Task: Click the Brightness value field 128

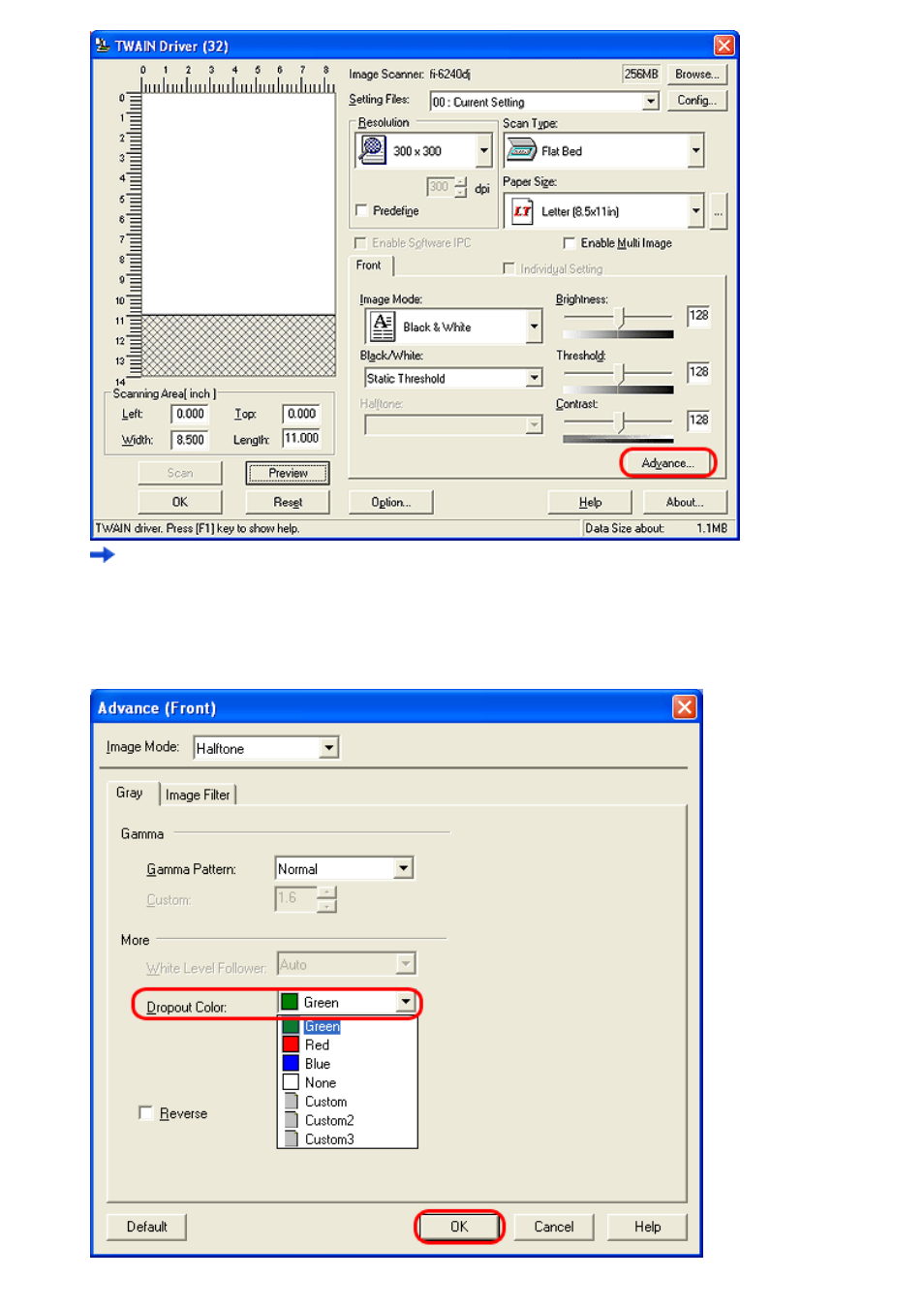Action: (x=699, y=316)
